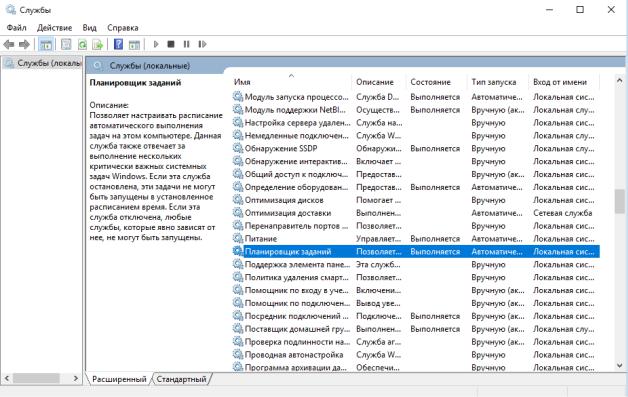Click the Back arrow in toolbar

click(9, 44)
